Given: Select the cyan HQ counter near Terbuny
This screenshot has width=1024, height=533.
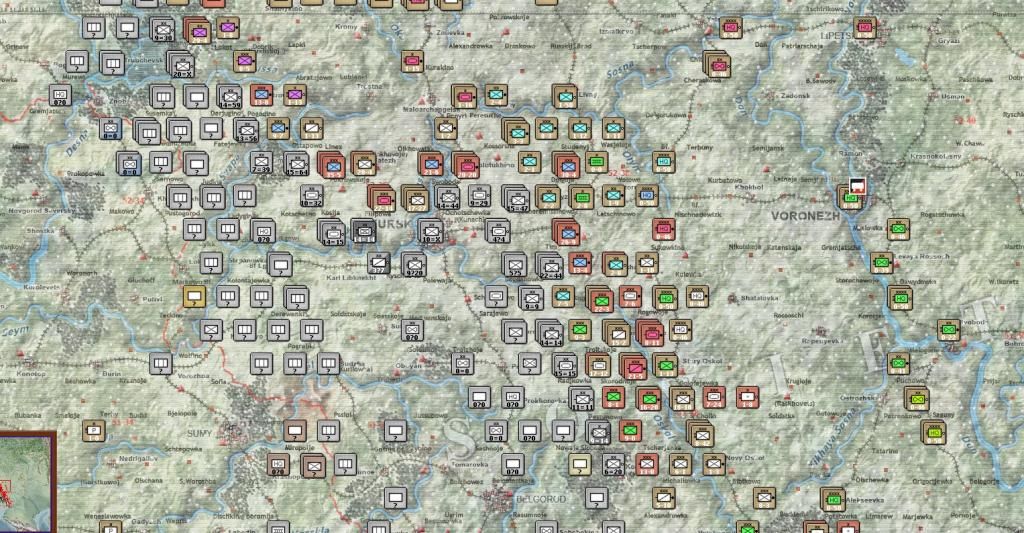Looking at the screenshot, I should pos(664,162).
